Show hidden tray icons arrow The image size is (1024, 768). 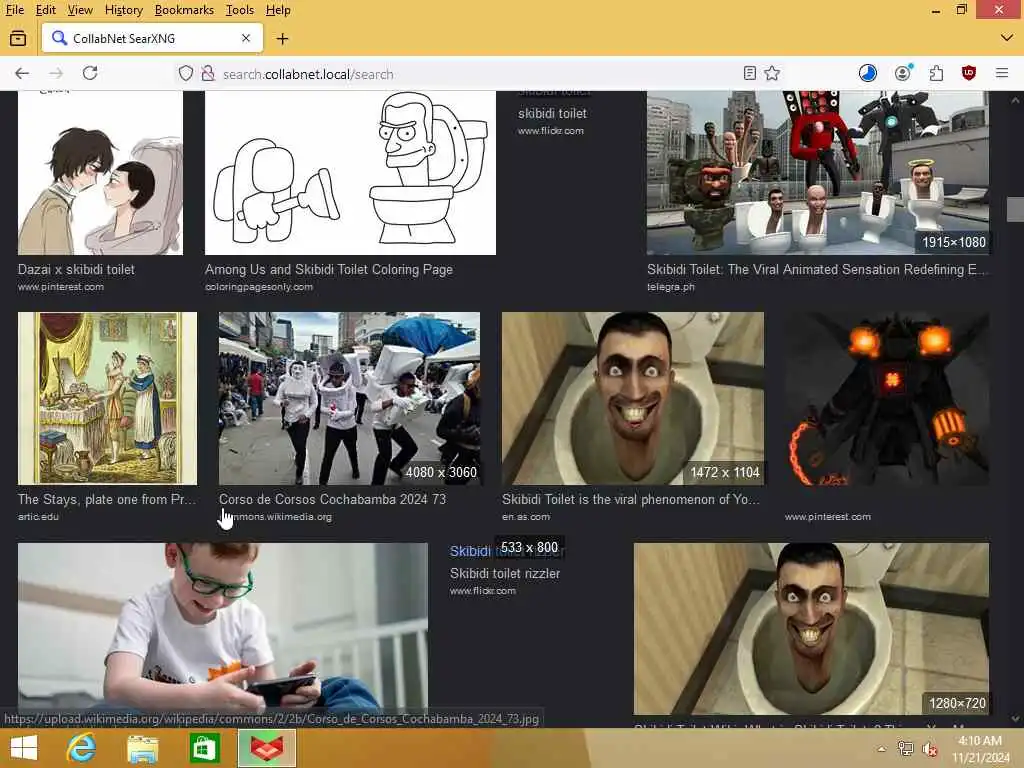882,749
